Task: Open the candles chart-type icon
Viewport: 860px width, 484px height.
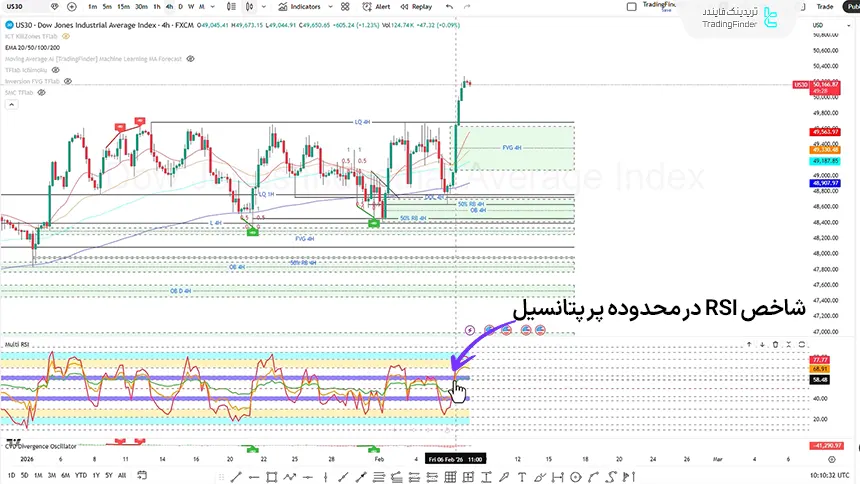Action: (x=250, y=7)
